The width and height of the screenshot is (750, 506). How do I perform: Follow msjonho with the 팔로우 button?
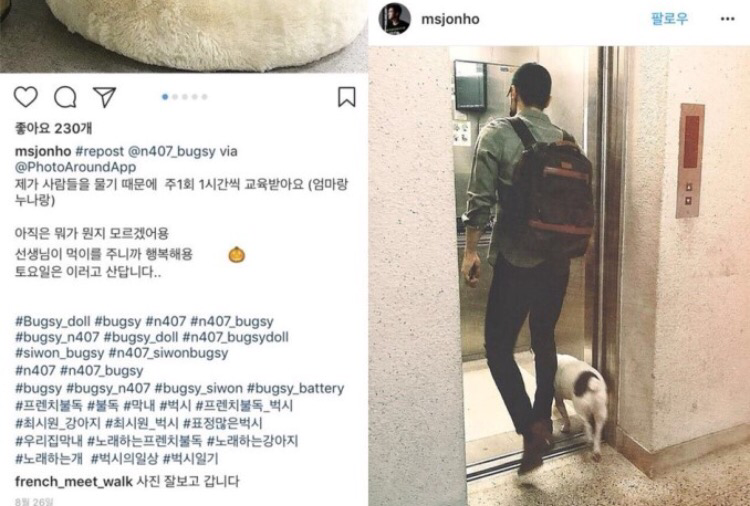(x=669, y=19)
